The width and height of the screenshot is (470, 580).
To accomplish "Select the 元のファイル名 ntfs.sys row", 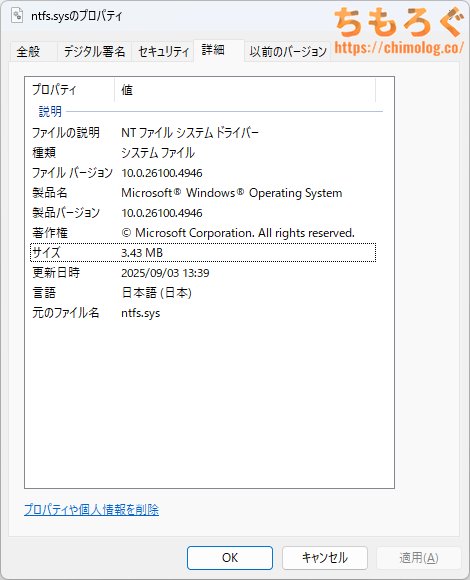I will pyautogui.click(x=203, y=313).
